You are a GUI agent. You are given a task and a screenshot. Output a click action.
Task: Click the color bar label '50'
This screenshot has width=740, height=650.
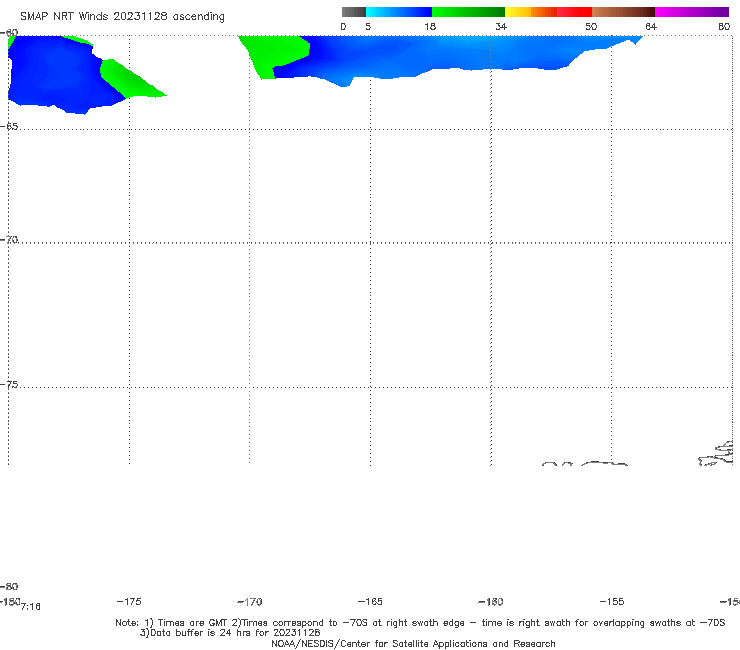[591, 27]
